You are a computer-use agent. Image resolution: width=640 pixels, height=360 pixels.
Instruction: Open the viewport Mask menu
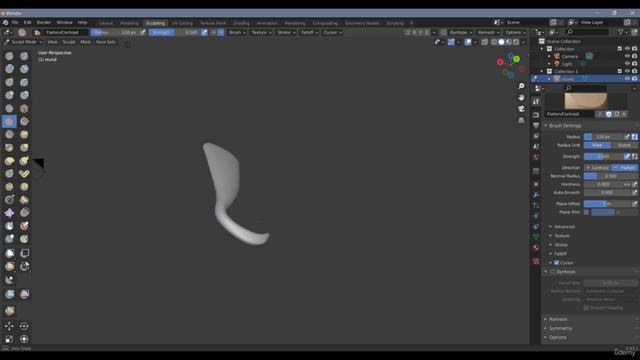pos(85,42)
